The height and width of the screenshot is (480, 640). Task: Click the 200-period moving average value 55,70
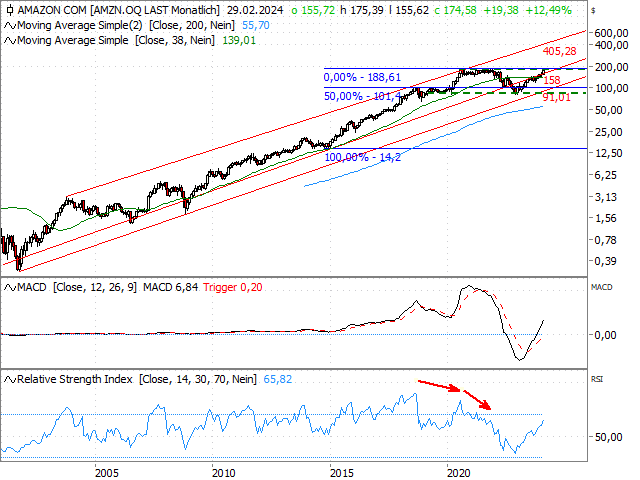tap(256, 25)
